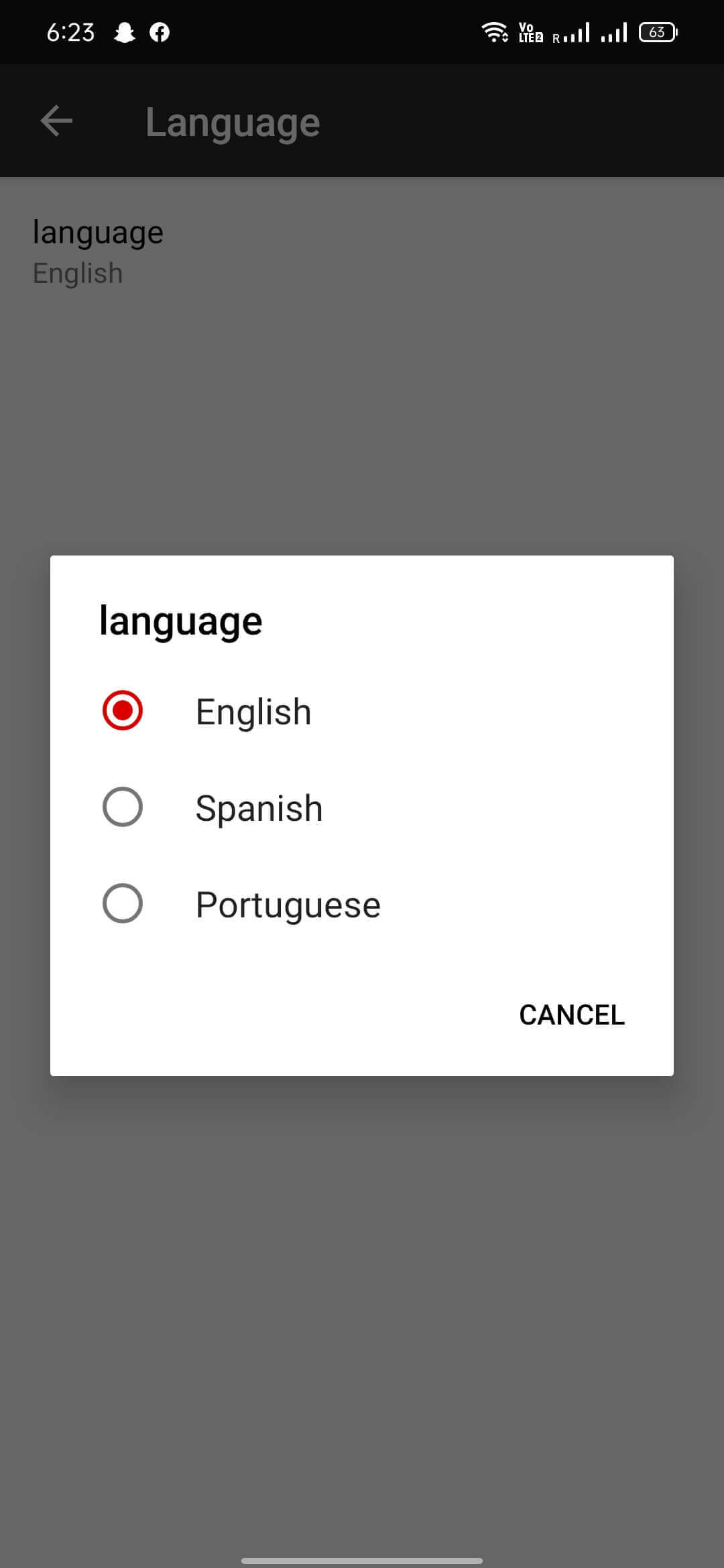Choose the English language label
724x1568 pixels.
tap(253, 712)
